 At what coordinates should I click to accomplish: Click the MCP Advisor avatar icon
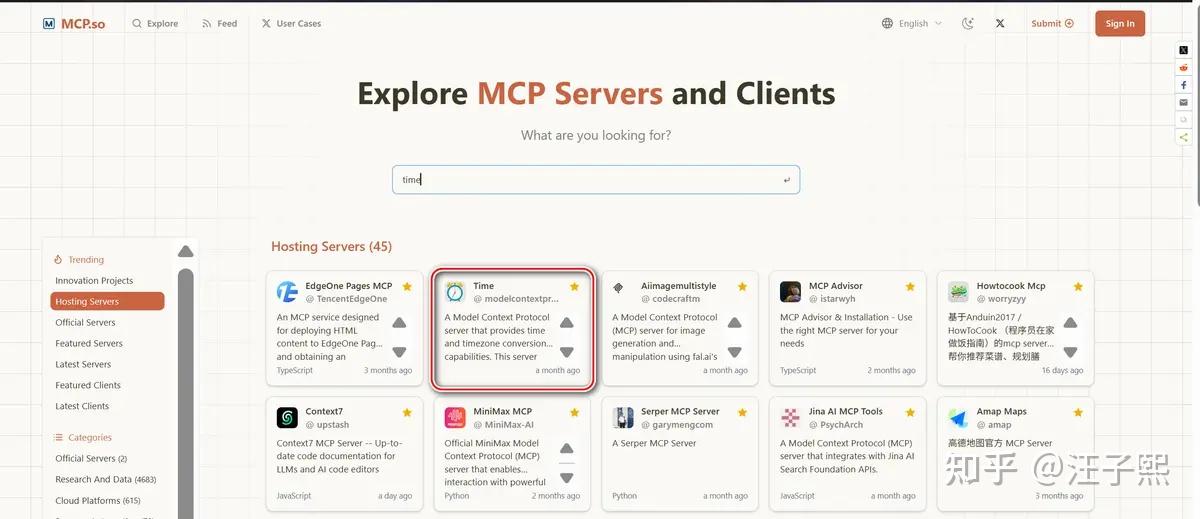click(790, 292)
